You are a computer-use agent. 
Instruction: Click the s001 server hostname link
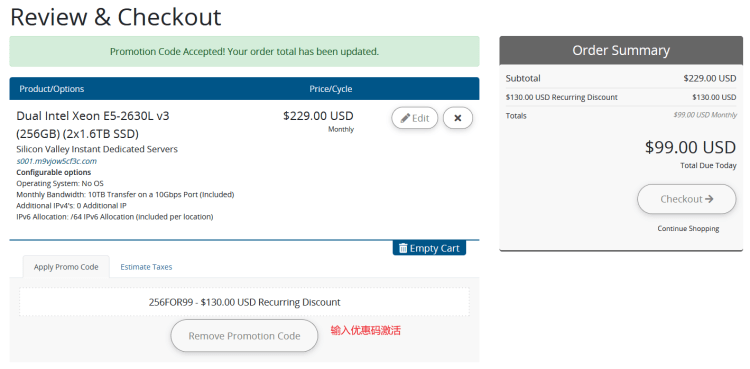(56, 161)
